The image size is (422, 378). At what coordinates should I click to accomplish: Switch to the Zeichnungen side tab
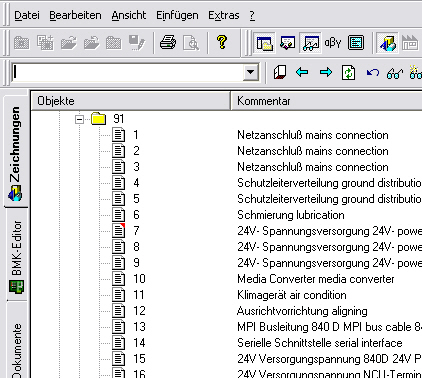pos(16,152)
